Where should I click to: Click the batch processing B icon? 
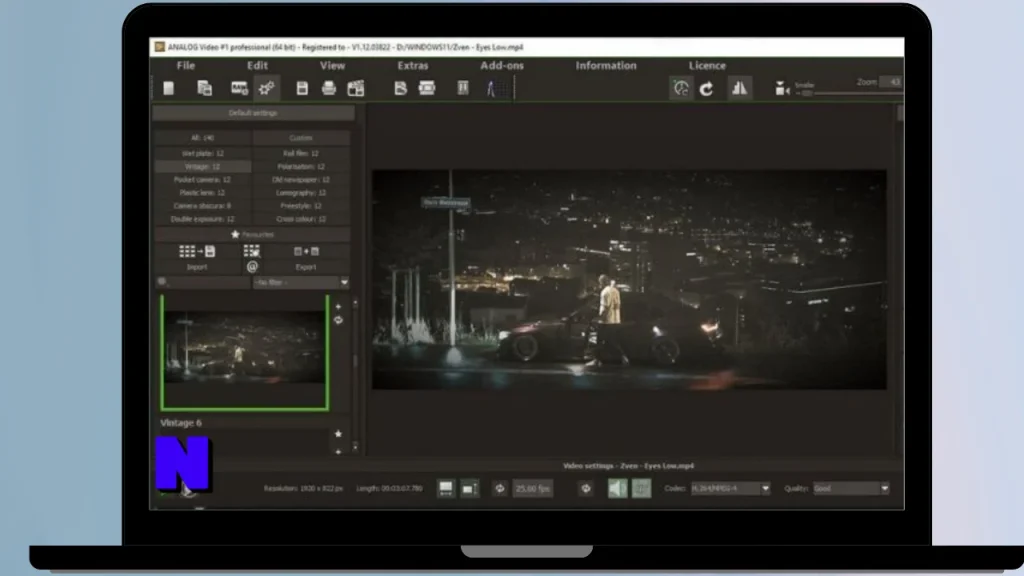pyautogui.click(x=400, y=88)
